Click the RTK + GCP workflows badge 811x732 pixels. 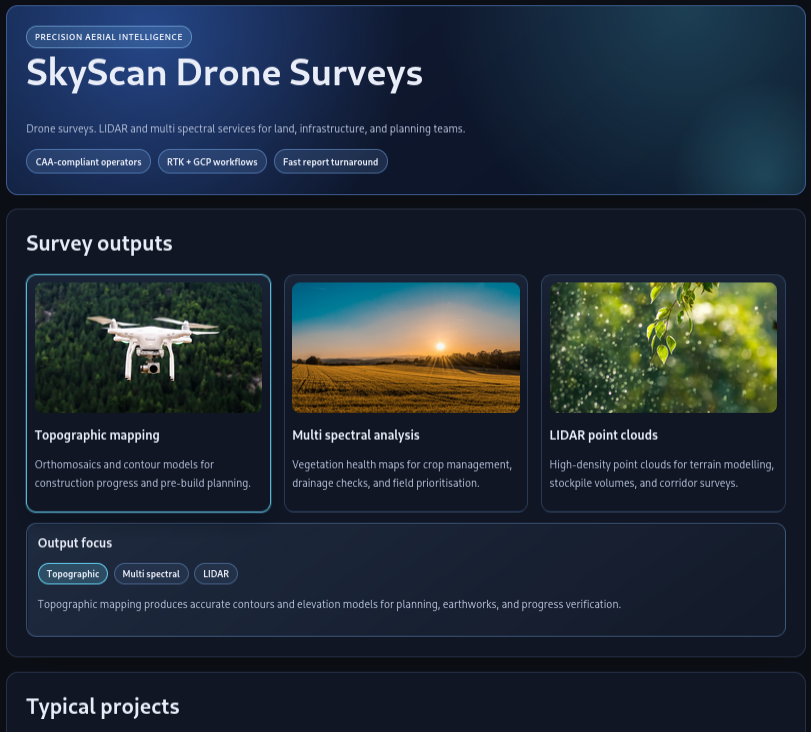coord(212,161)
